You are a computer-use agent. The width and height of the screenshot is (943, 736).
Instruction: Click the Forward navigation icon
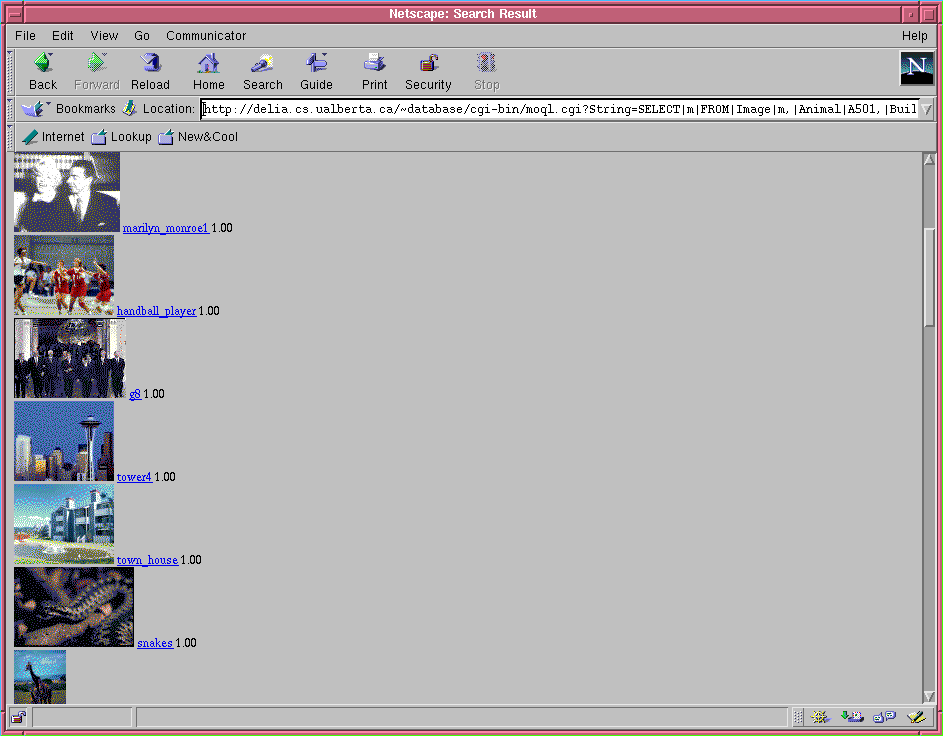[x=96, y=63]
